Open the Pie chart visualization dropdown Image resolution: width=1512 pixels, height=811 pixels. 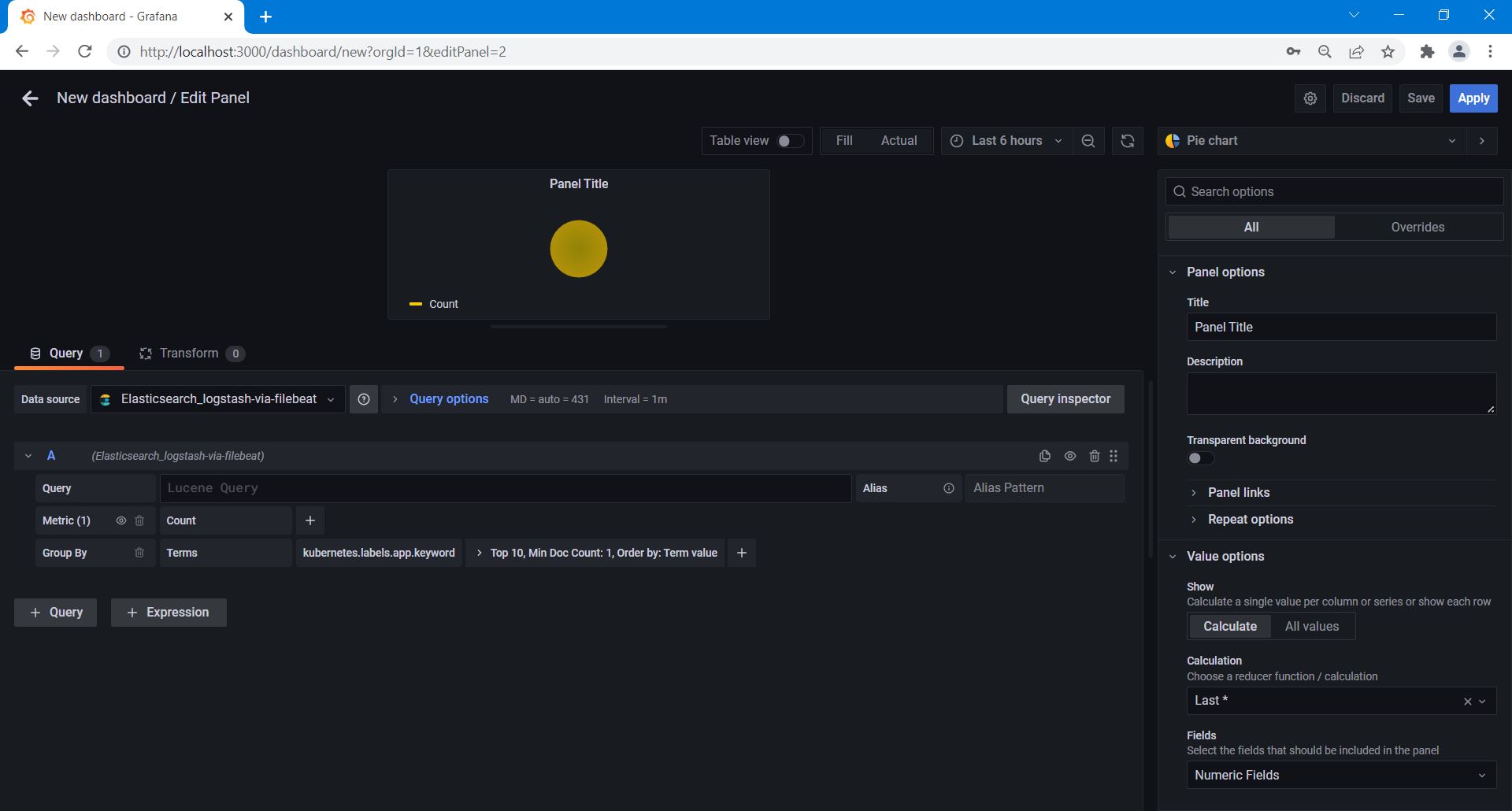point(1310,141)
